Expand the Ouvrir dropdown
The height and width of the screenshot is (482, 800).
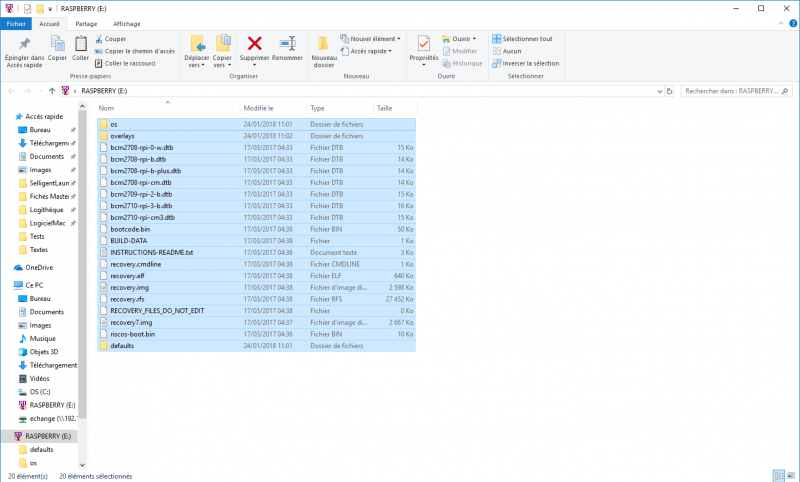[459, 39]
